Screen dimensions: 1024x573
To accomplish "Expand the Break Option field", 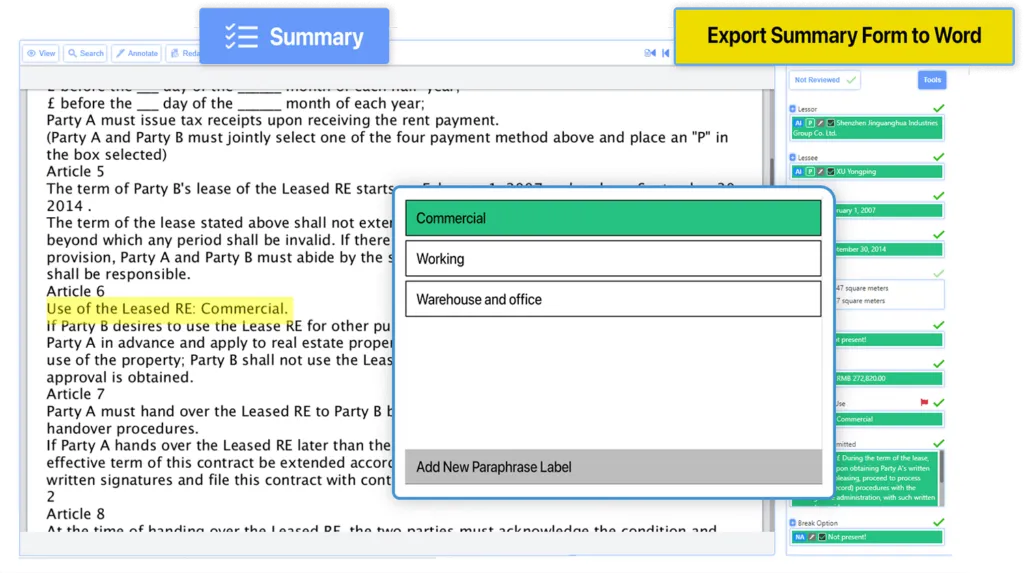I will (793, 523).
